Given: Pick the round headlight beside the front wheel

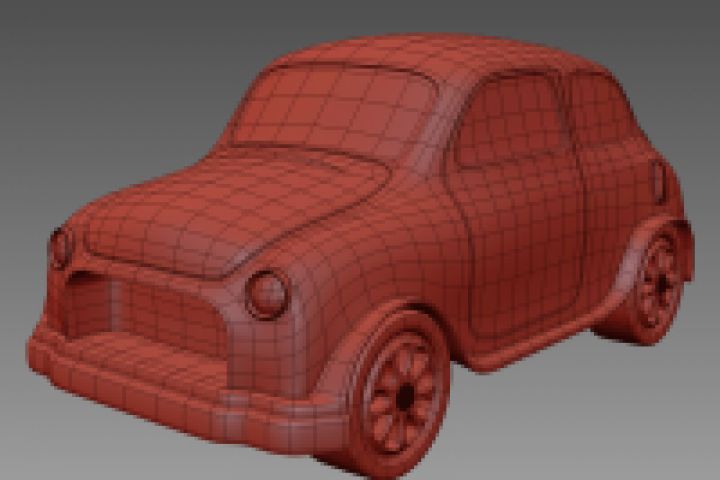Looking at the screenshot, I should click(267, 294).
